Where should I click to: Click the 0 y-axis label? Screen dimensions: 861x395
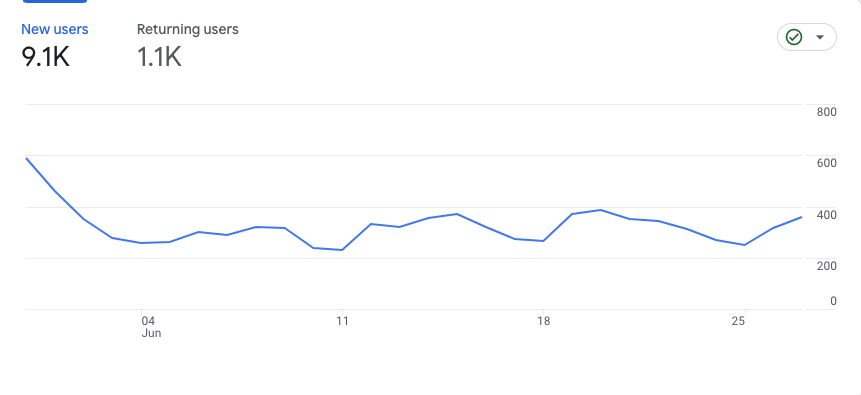point(834,301)
